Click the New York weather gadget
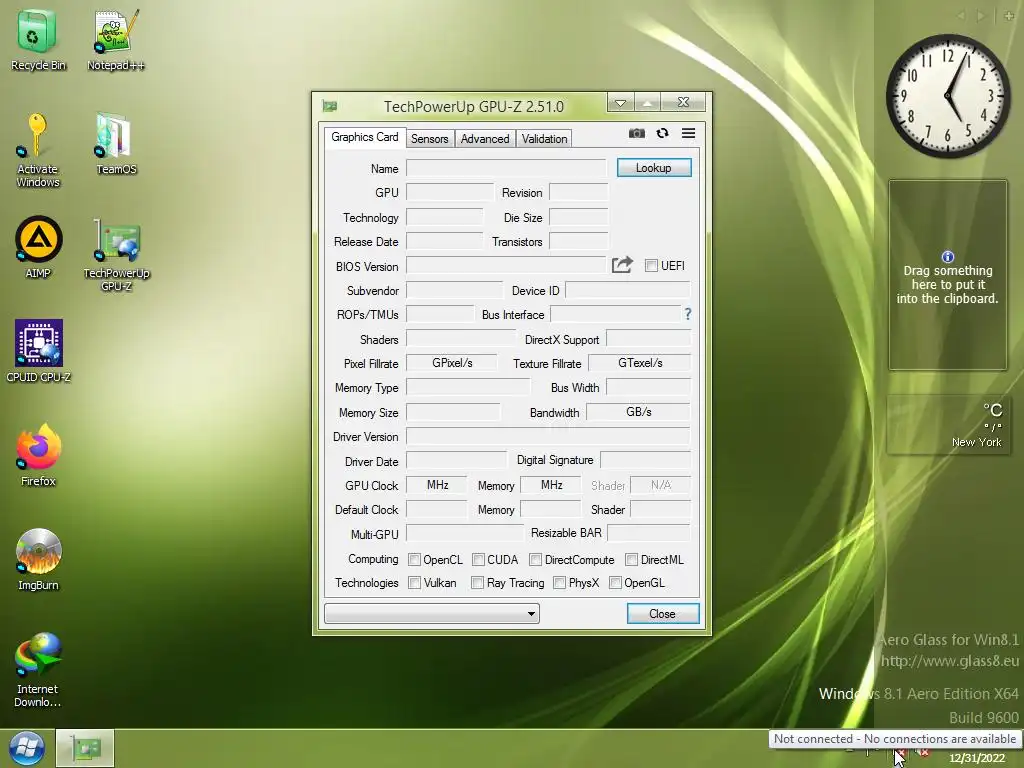This screenshot has height=768, width=1024. pos(948,424)
